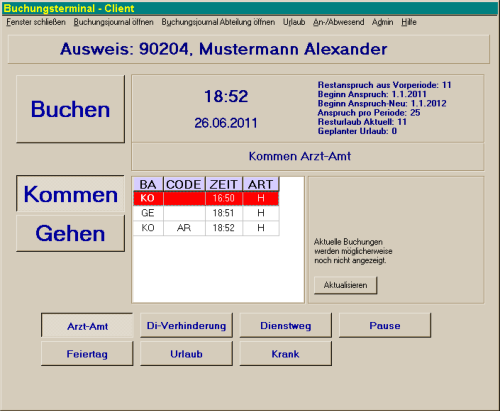The width and height of the screenshot is (500, 412).
Task: Click the Krank button
Action: pos(286,353)
